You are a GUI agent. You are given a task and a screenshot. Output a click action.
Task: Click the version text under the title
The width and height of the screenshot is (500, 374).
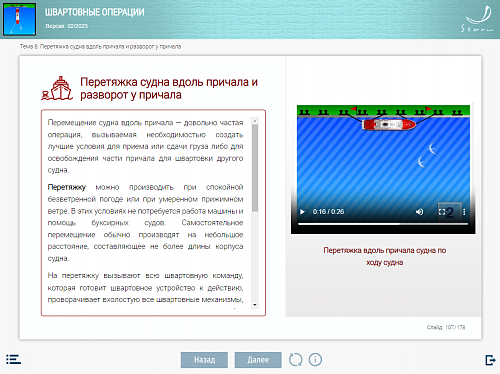pos(67,26)
